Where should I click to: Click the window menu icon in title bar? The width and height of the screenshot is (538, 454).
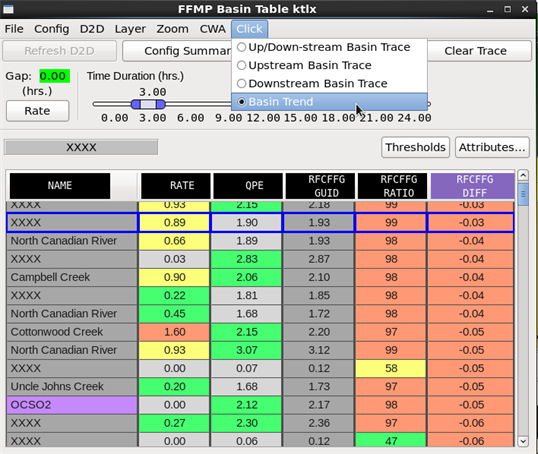click(x=8, y=9)
